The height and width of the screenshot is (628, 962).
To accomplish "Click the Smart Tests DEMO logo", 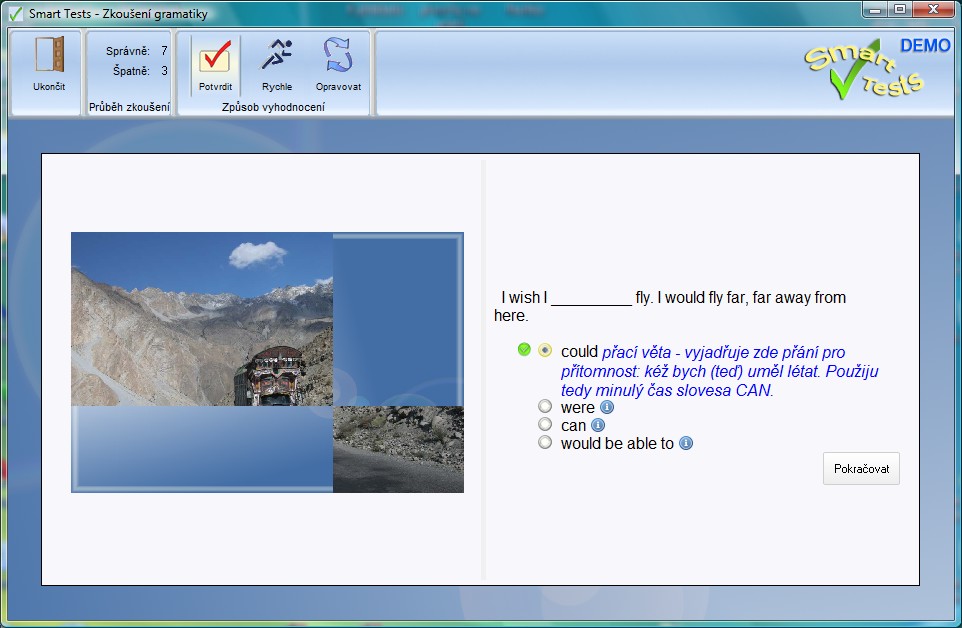I will click(876, 68).
